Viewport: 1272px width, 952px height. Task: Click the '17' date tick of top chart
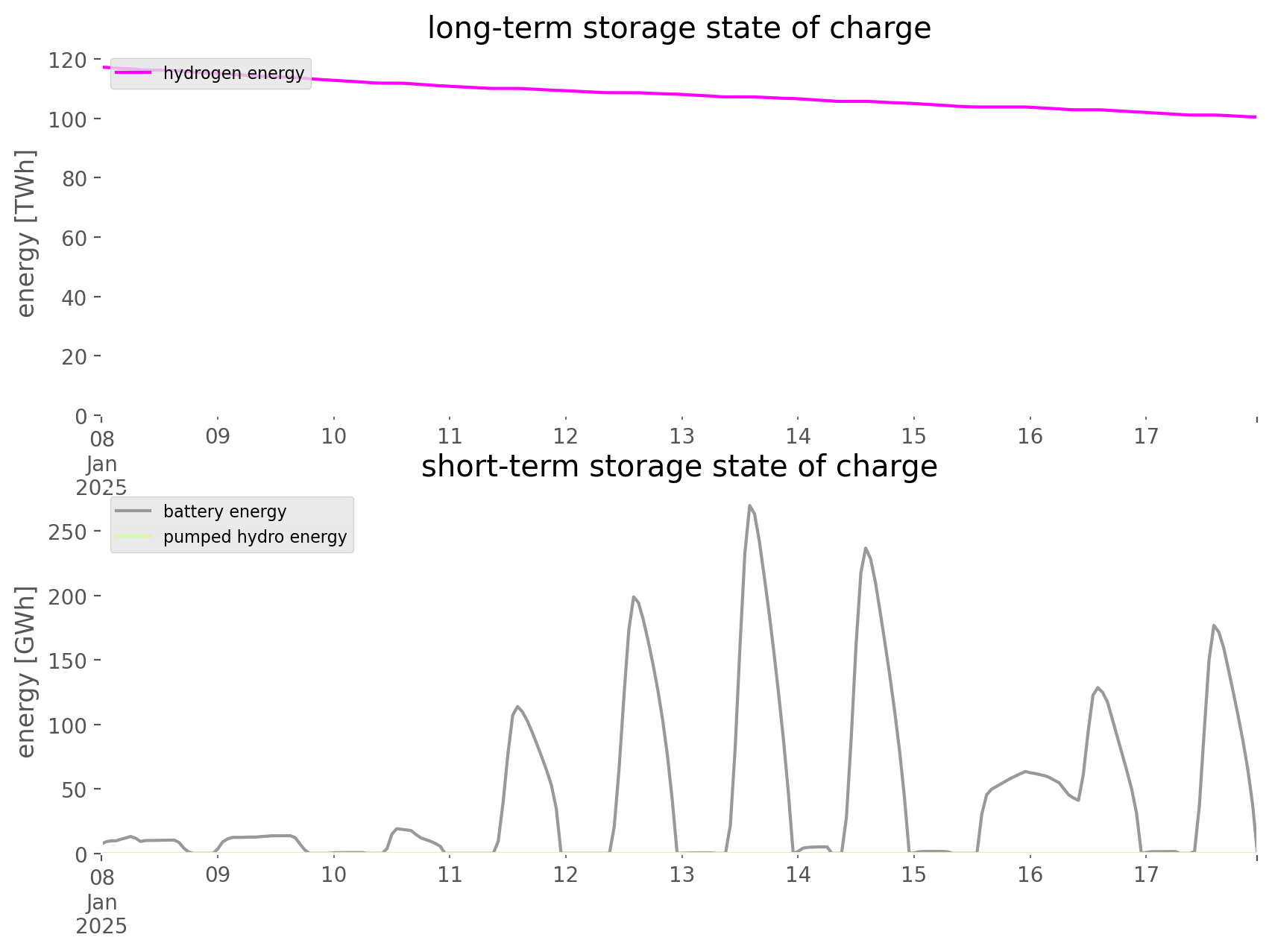click(x=1146, y=436)
